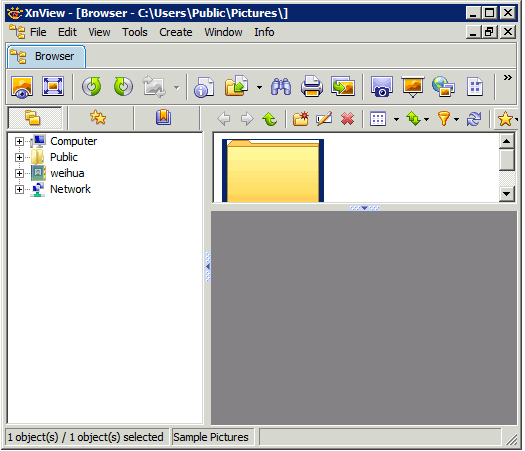Image resolution: width=525 pixels, height=451 pixels.
Task: Refresh the browser view
Action: point(474,119)
